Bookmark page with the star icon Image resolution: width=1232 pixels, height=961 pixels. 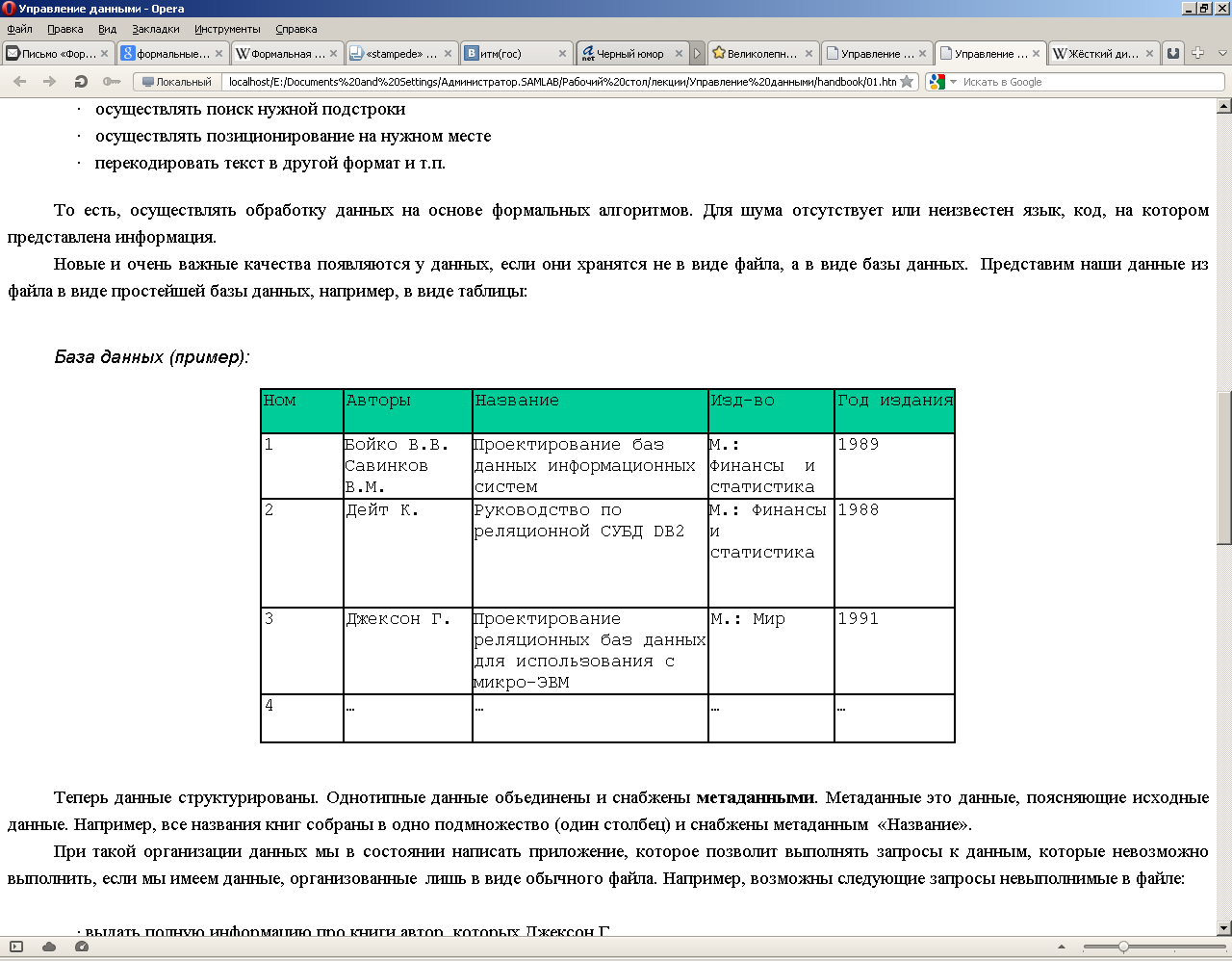(x=907, y=82)
